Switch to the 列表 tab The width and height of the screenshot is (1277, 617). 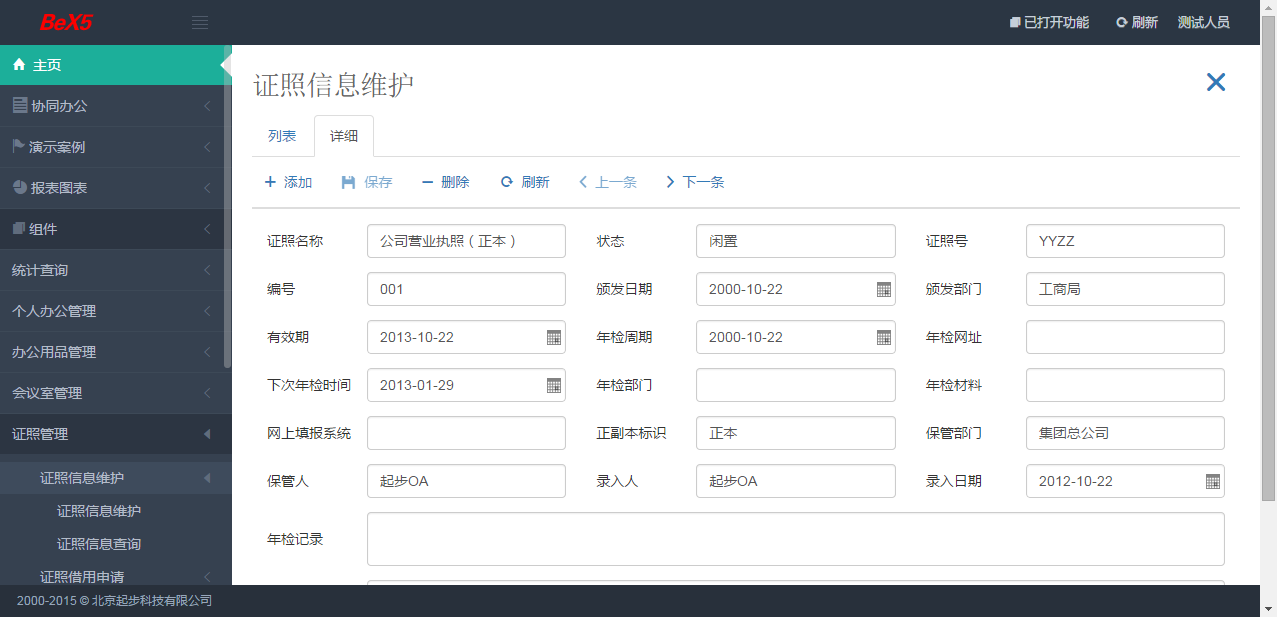click(281, 136)
